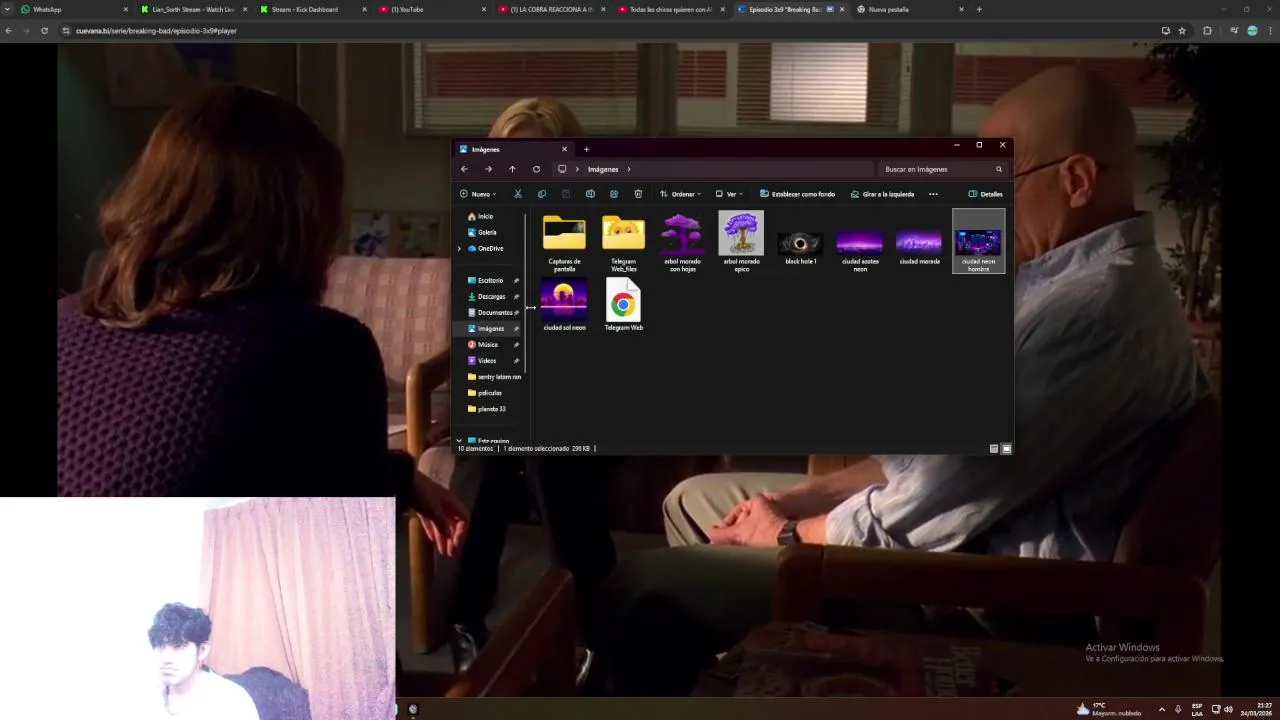Open Descargas in Explorer sidebar
The image size is (1280, 720).
coord(490,296)
